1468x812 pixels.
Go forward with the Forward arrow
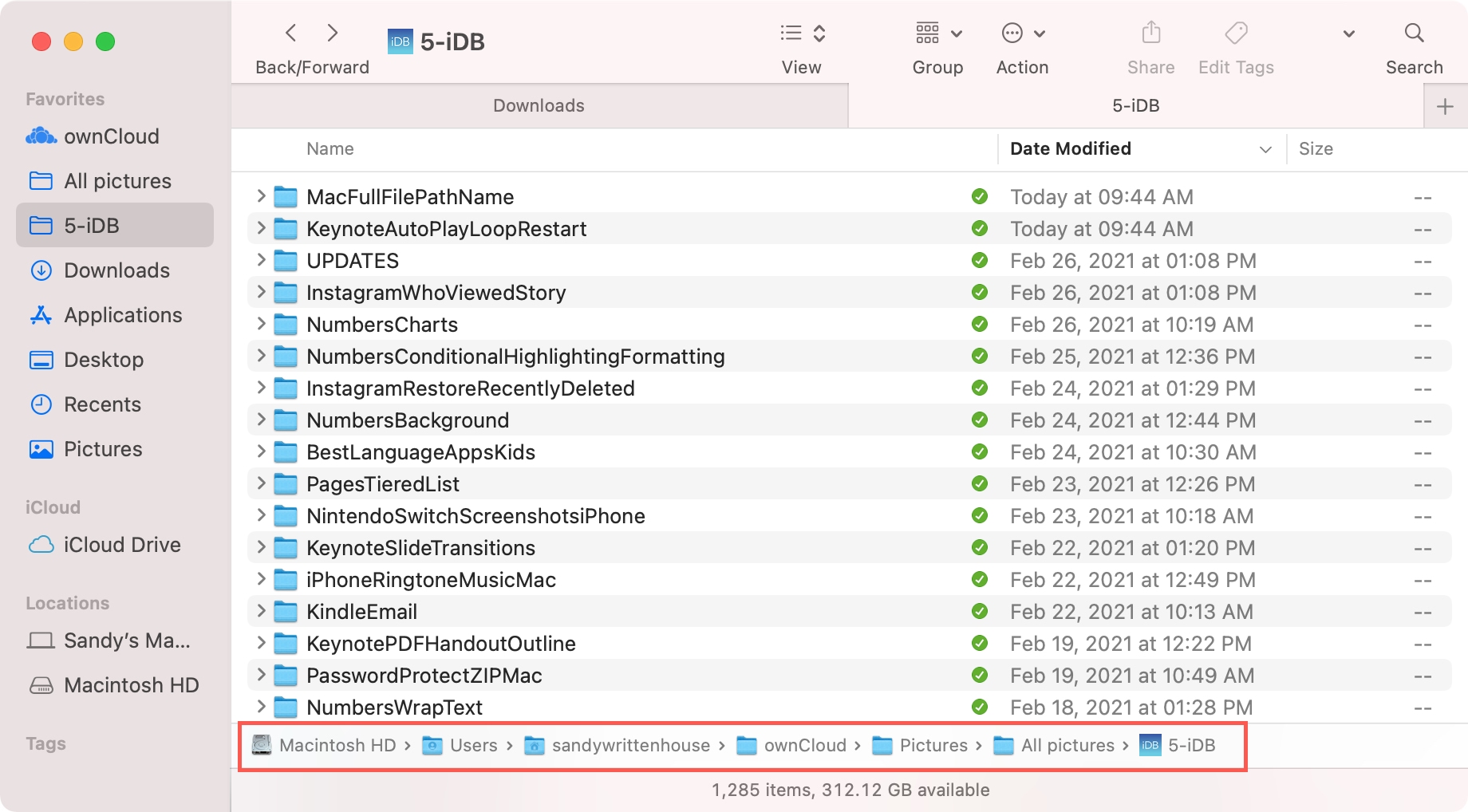pyautogui.click(x=333, y=33)
